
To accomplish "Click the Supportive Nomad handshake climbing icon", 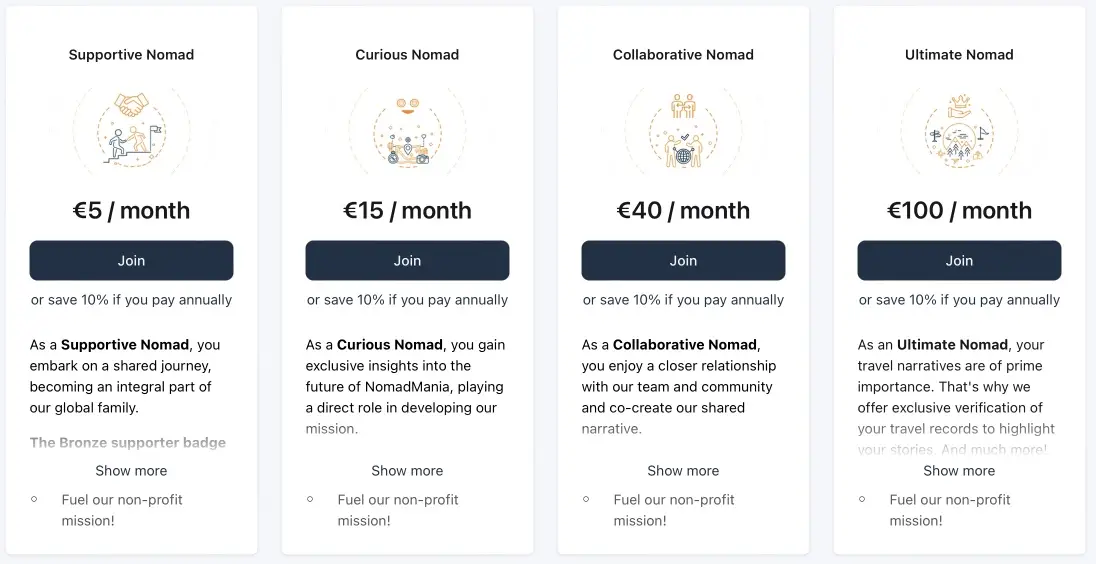I will pos(131,130).
